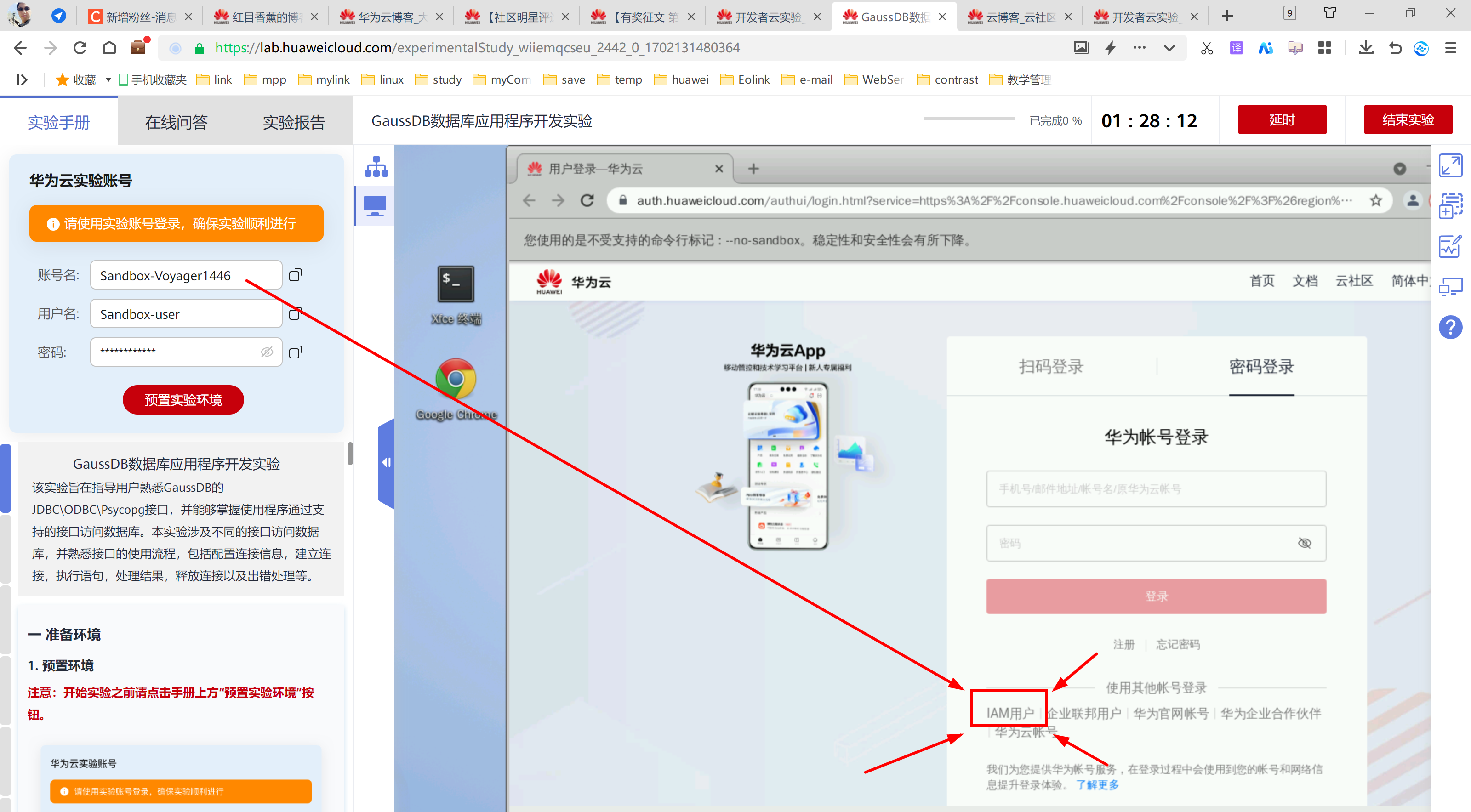1471x812 pixels.
Task: Click the scissors screenshot tool icon
Action: [1207, 49]
